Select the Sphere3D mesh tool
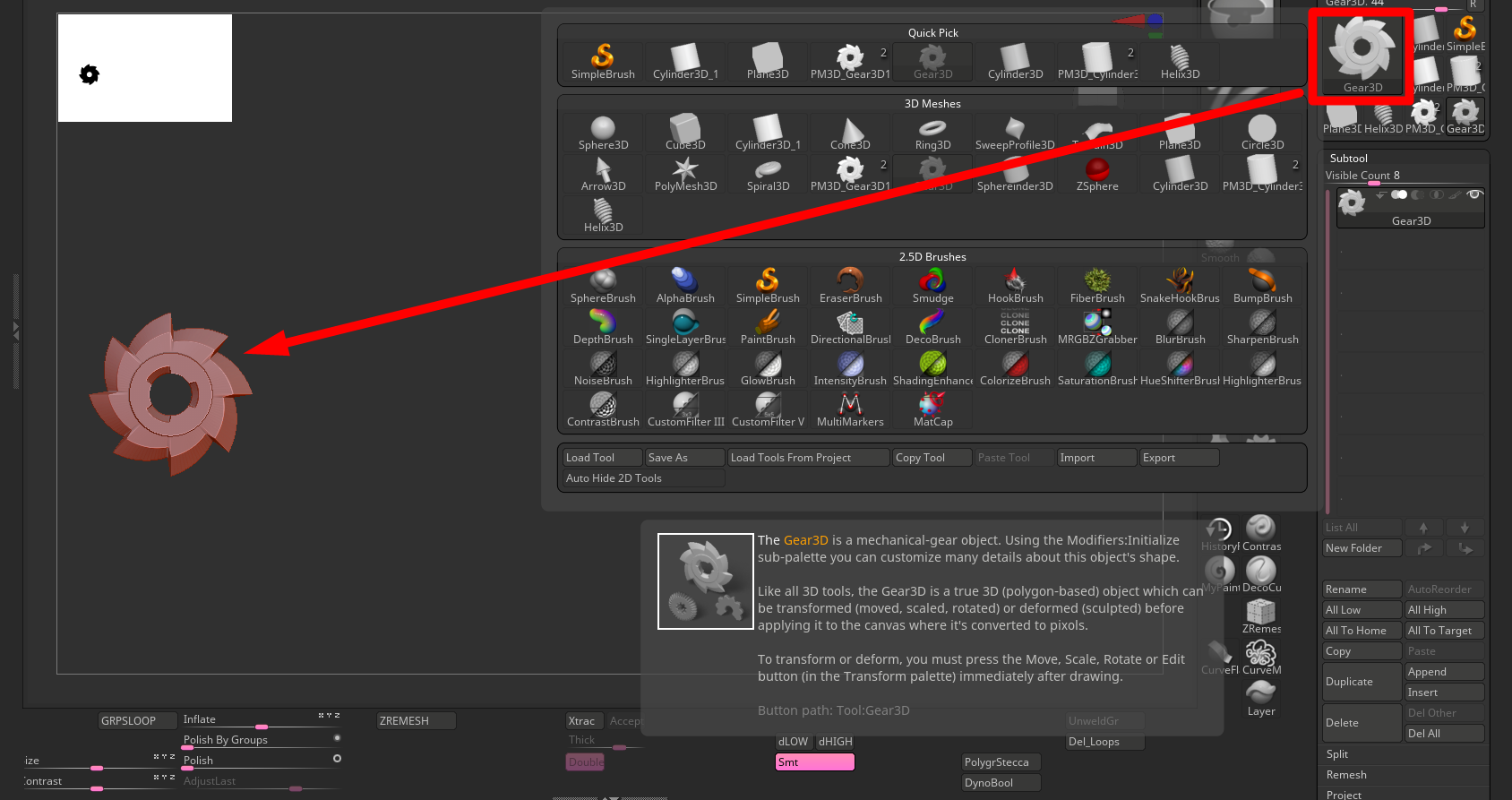The image size is (1512, 800). 603,133
